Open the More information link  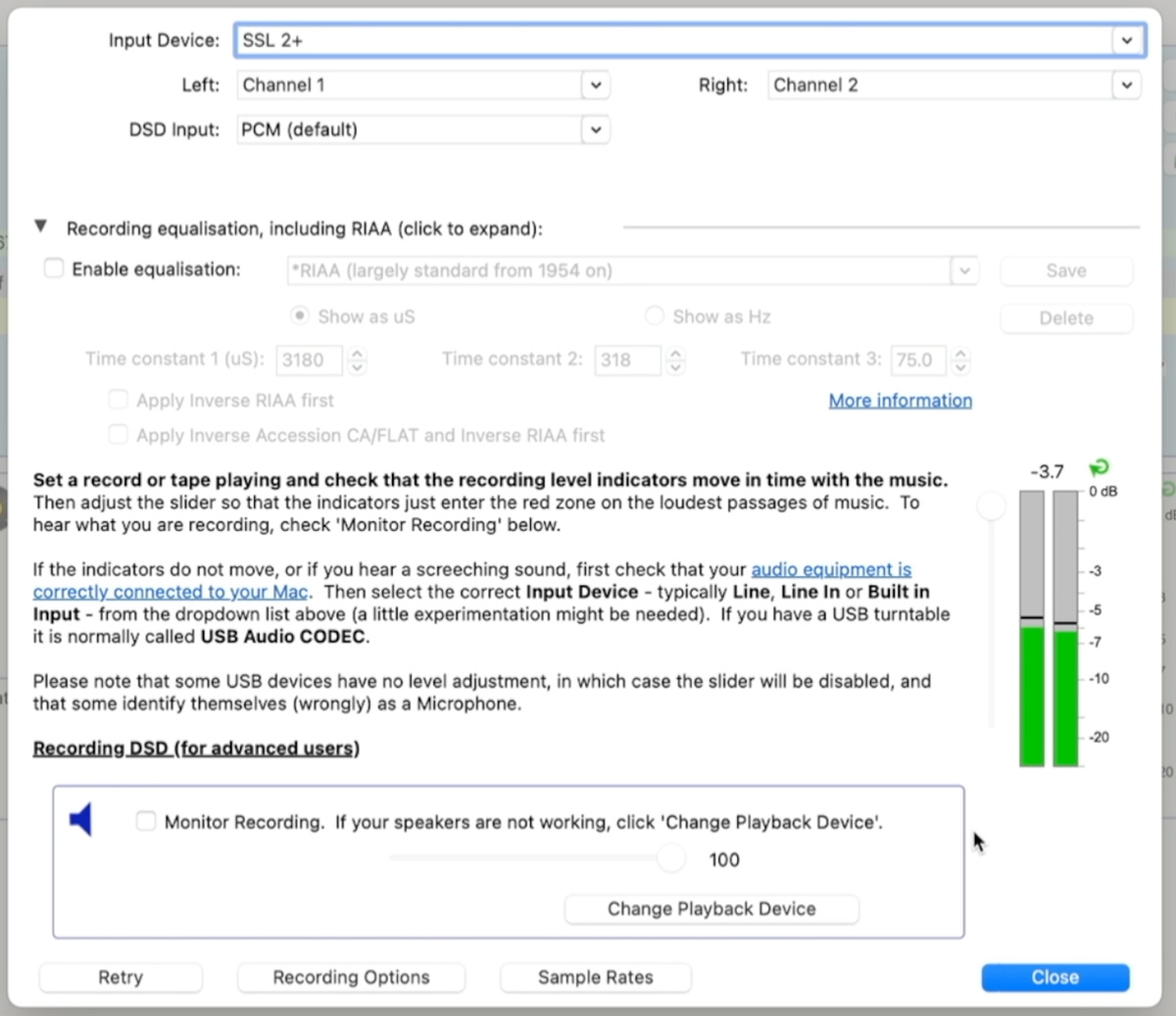(900, 400)
